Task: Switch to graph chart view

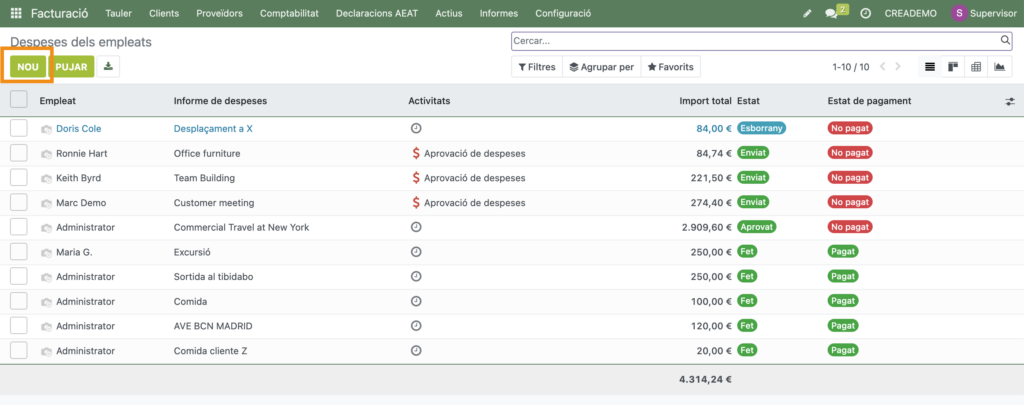Action: (999, 67)
